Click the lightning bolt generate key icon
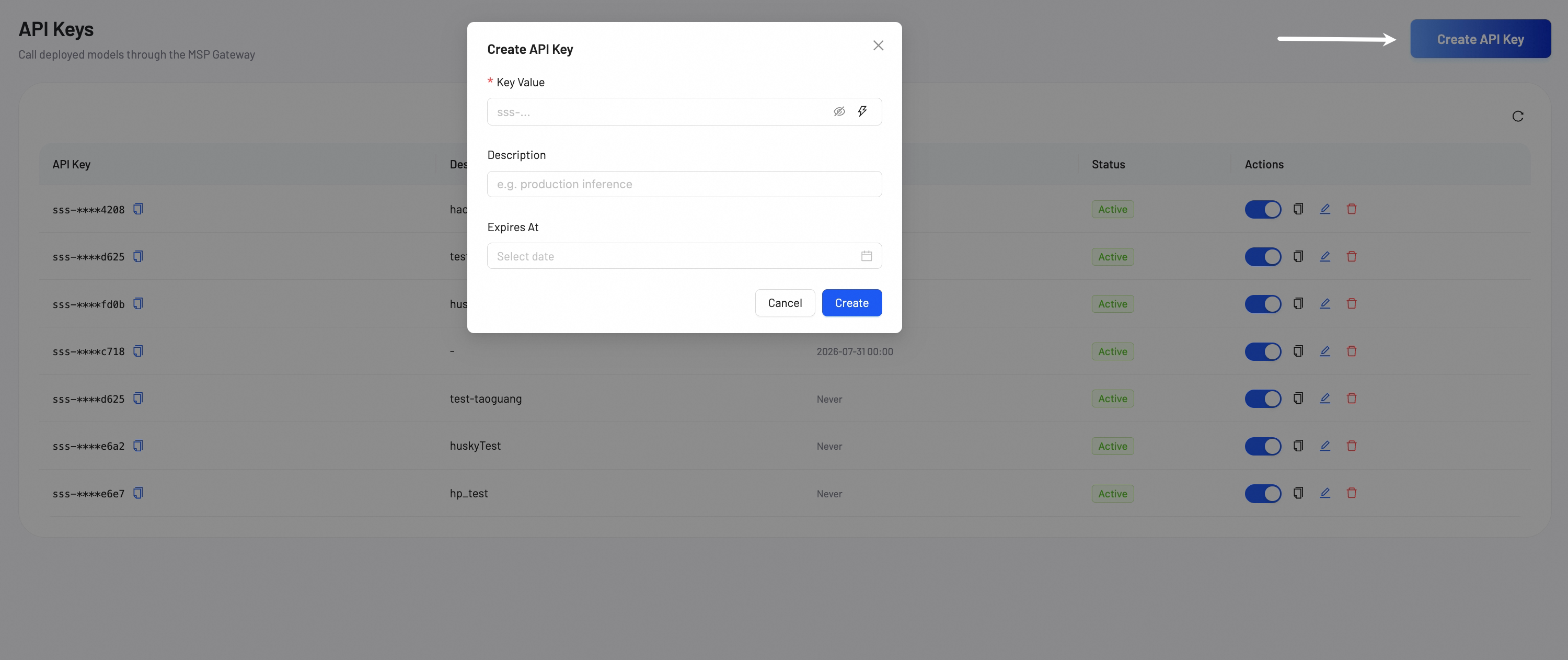The width and height of the screenshot is (1568, 660). coord(862,111)
